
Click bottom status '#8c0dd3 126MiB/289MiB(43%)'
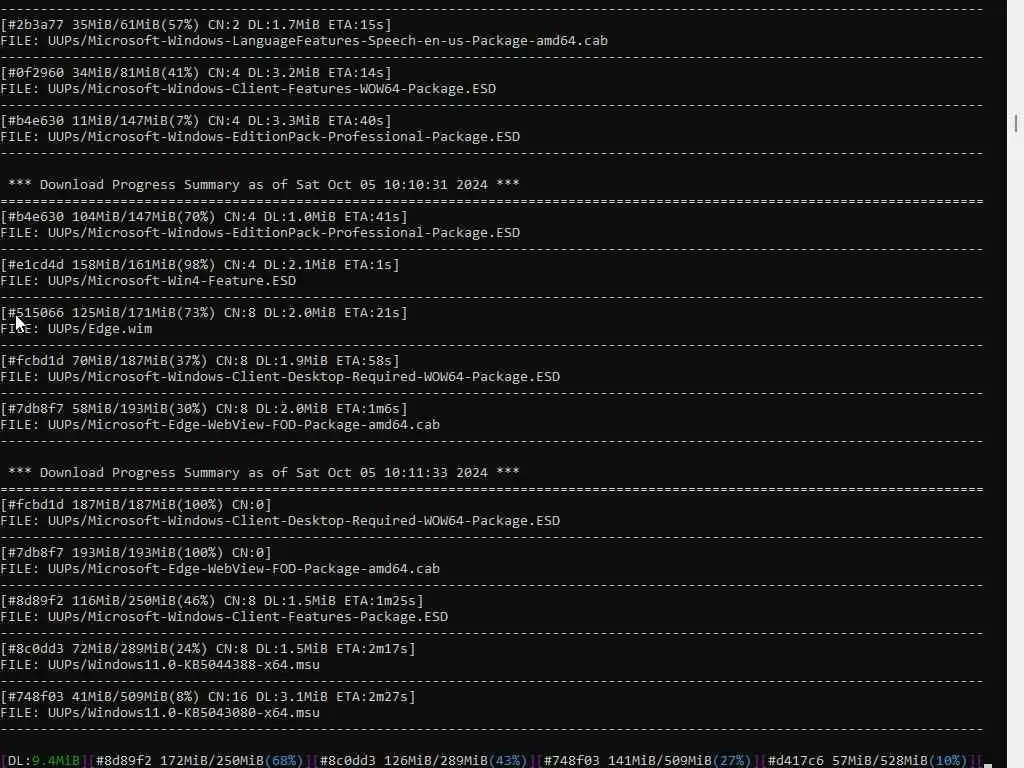click(423, 761)
